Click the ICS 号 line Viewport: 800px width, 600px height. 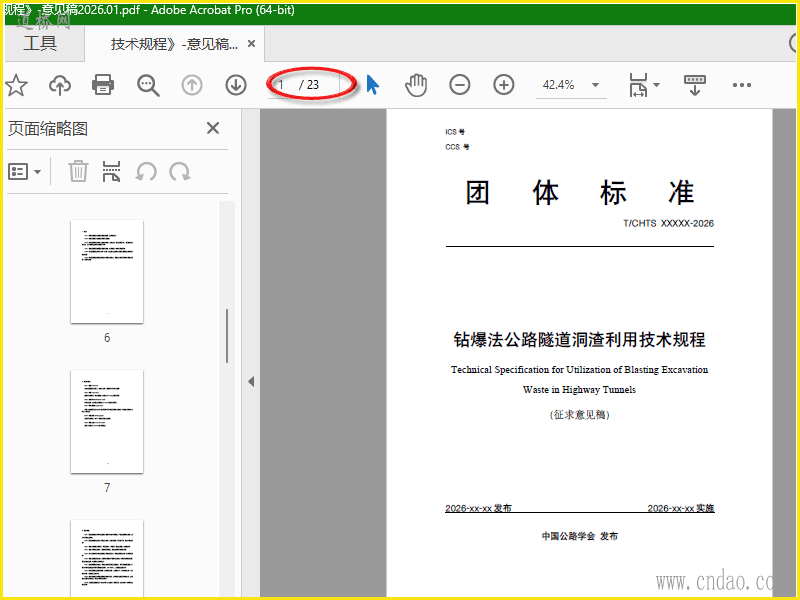[455, 132]
